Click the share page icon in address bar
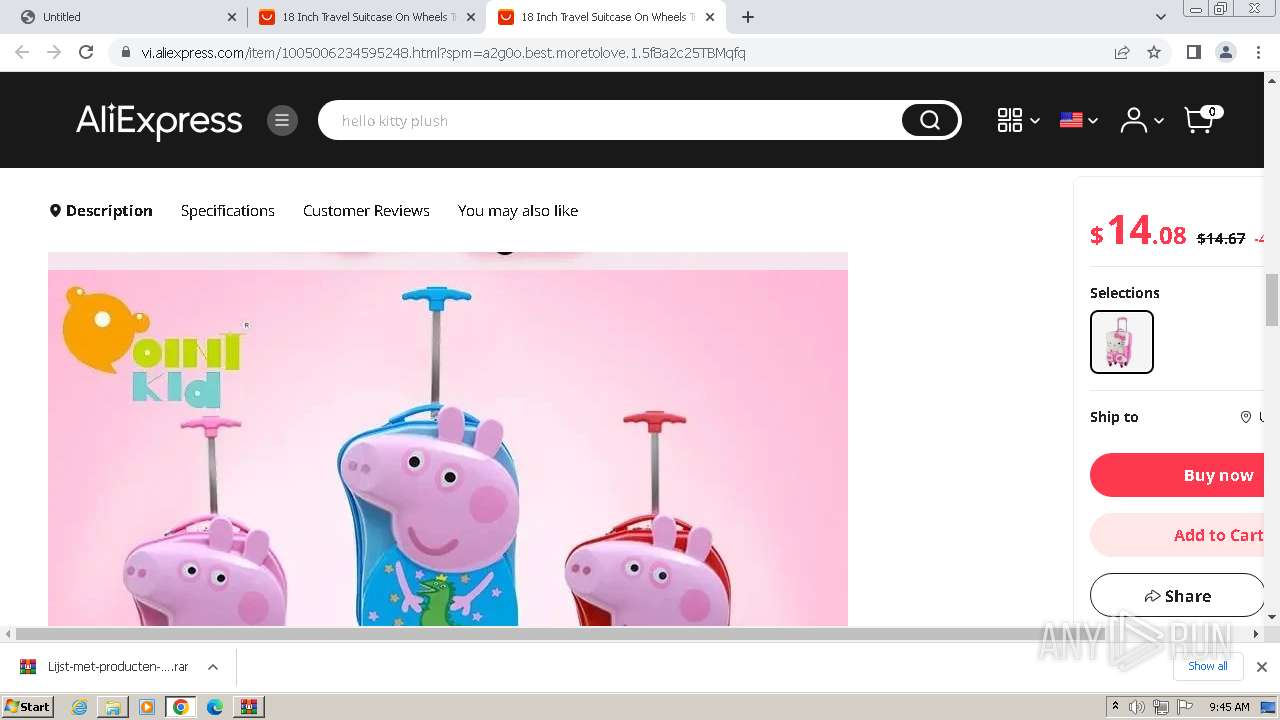1280x720 pixels. [1122, 52]
